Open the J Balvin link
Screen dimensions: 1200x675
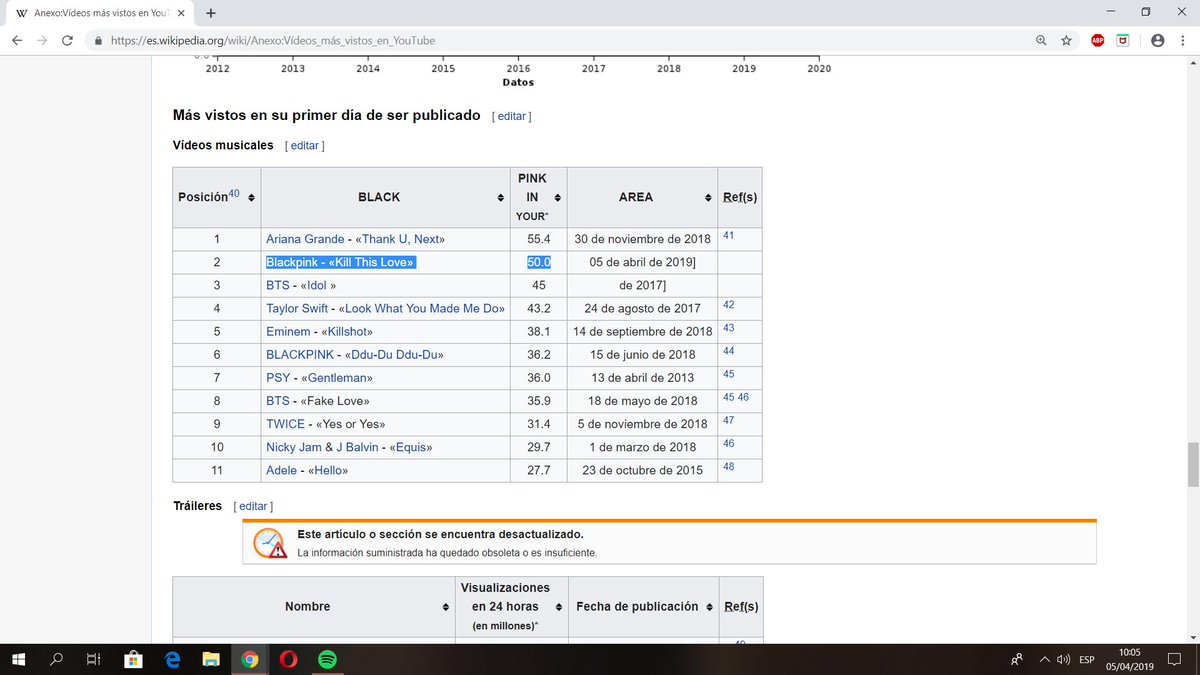pos(355,446)
